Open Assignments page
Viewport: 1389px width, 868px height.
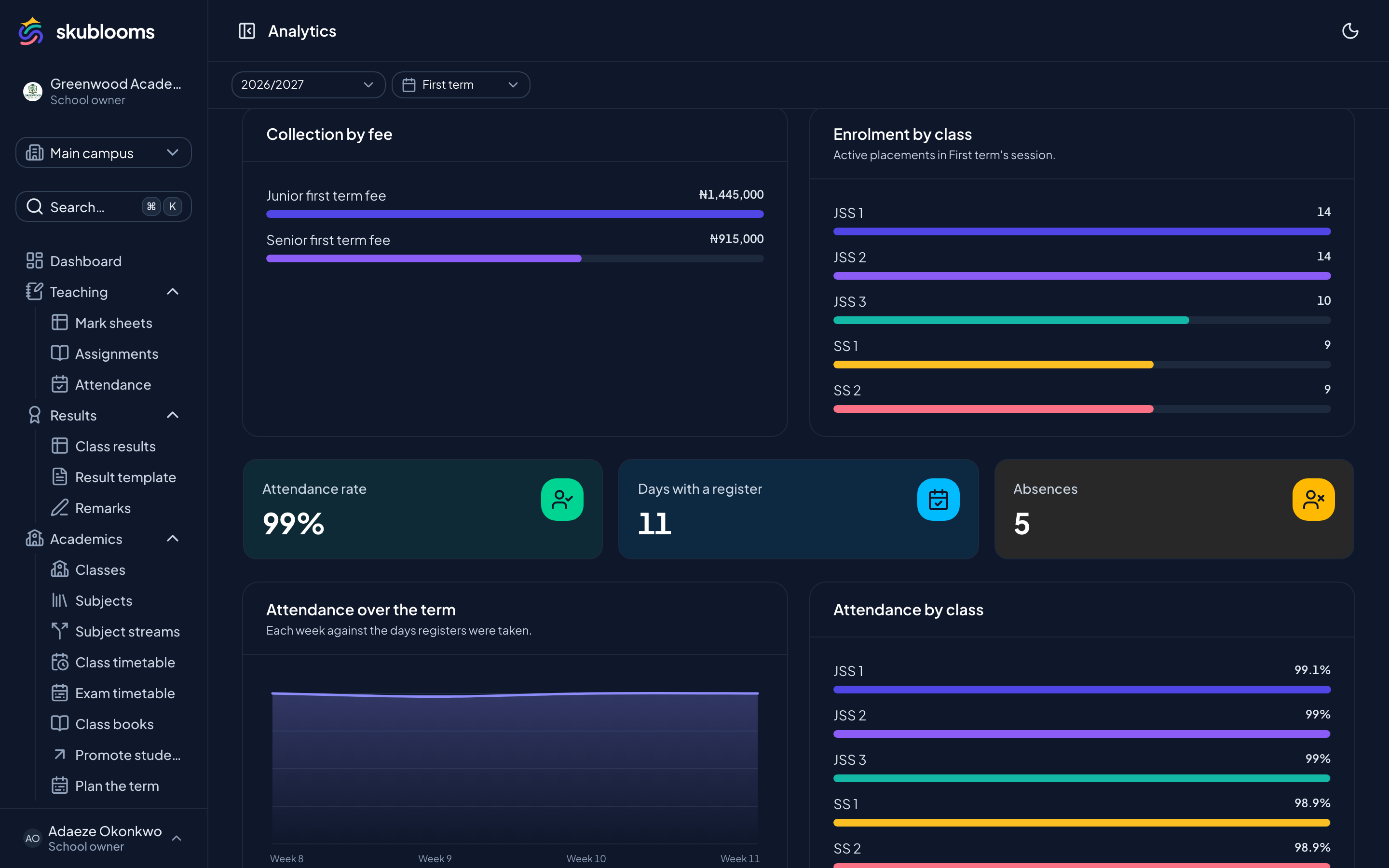[117, 353]
